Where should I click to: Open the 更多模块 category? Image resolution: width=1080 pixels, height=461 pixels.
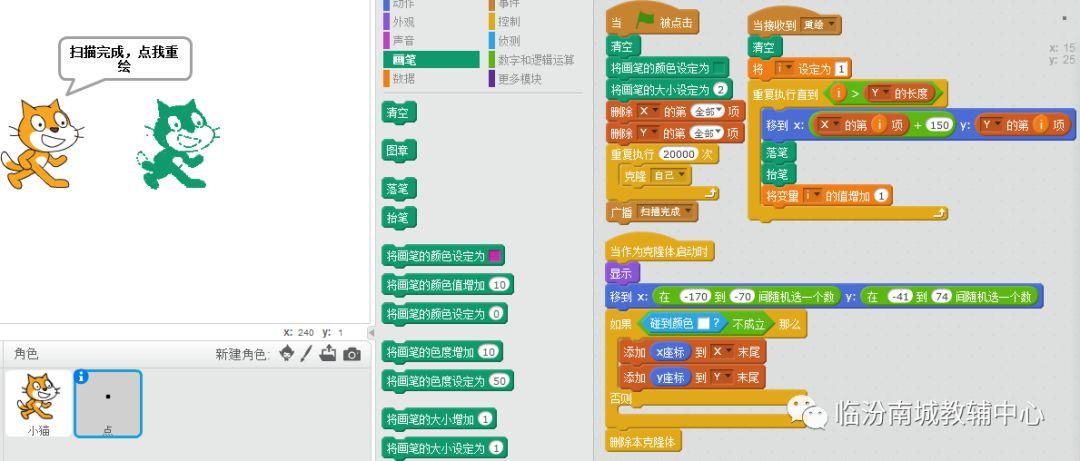click(515, 79)
